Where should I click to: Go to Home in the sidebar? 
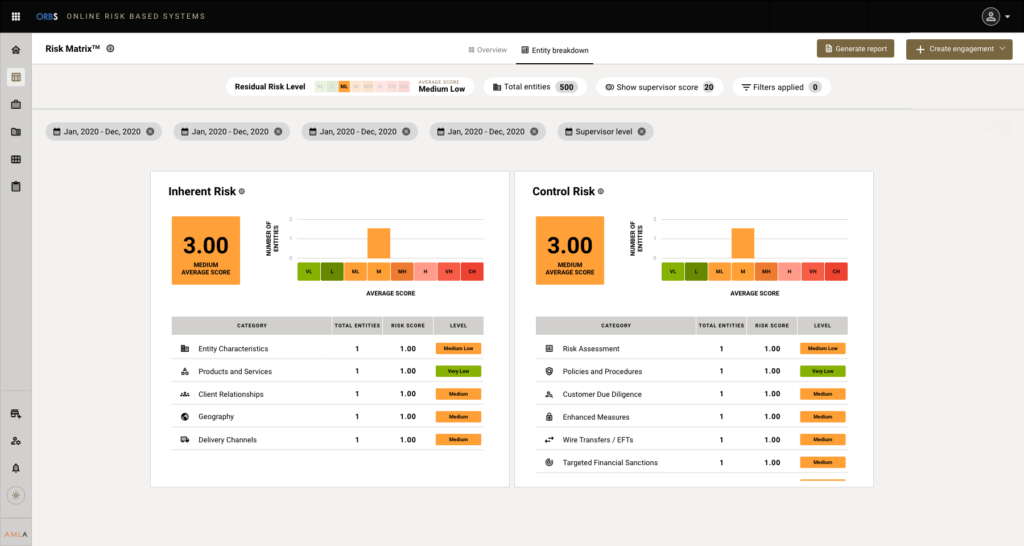pyautogui.click(x=16, y=50)
